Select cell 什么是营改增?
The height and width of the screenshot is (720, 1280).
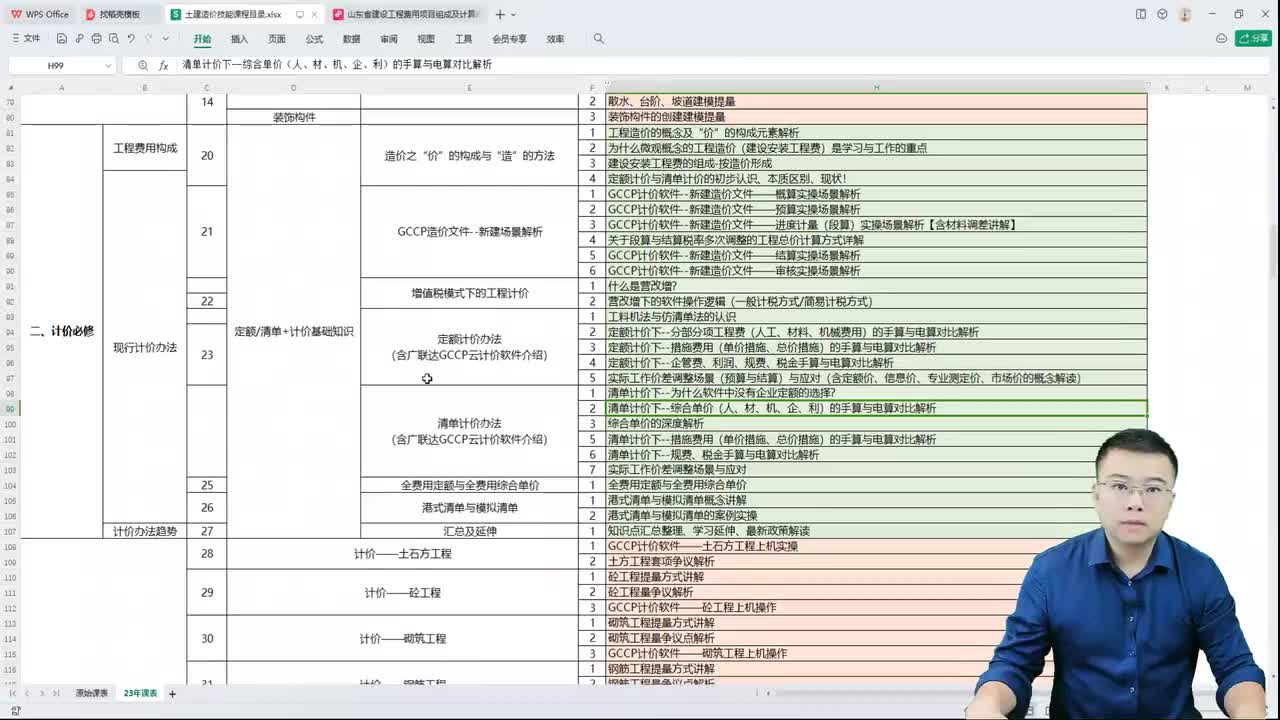pyautogui.click(x=876, y=286)
